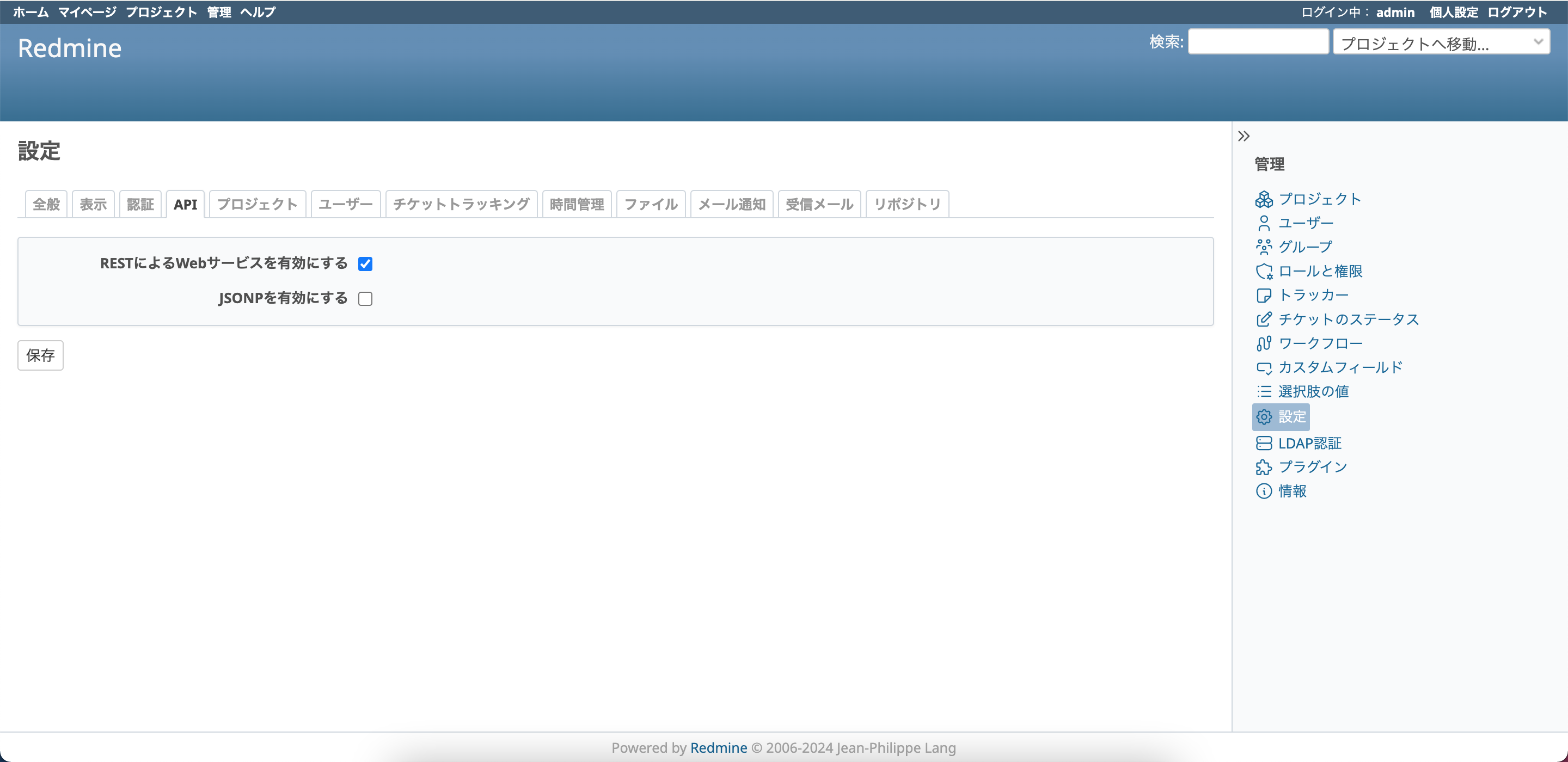Open the jump-to-project dropdown

[1441, 42]
